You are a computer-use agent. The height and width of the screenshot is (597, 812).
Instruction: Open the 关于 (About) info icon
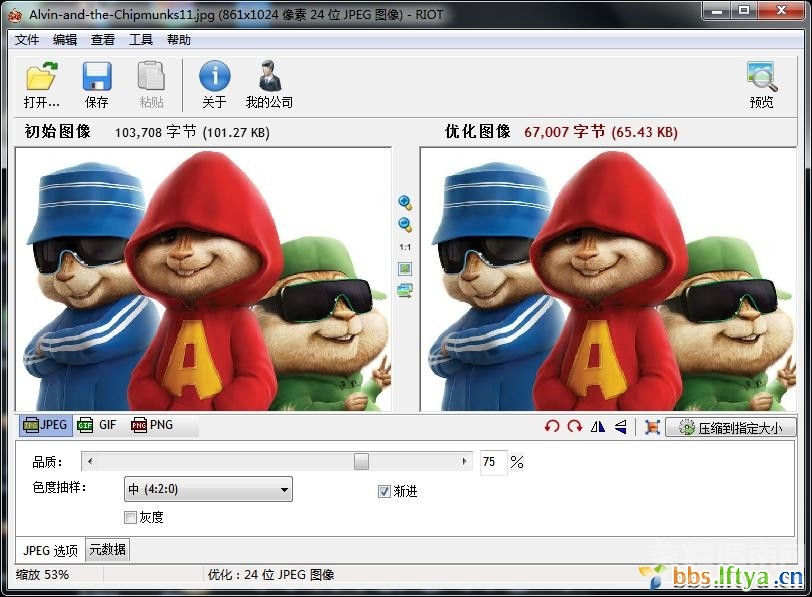(214, 78)
